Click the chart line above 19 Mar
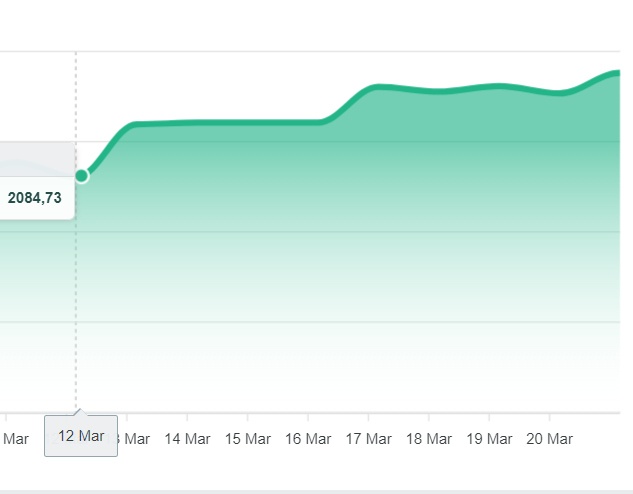The image size is (633, 494). [489, 87]
